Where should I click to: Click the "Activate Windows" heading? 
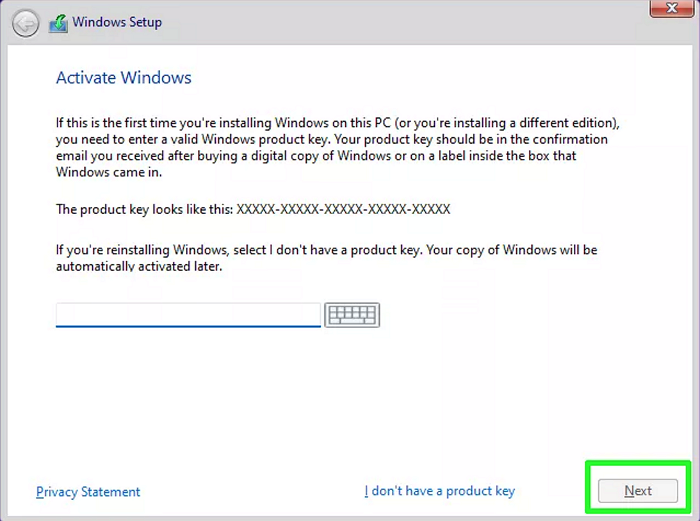pyautogui.click(x=123, y=78)
